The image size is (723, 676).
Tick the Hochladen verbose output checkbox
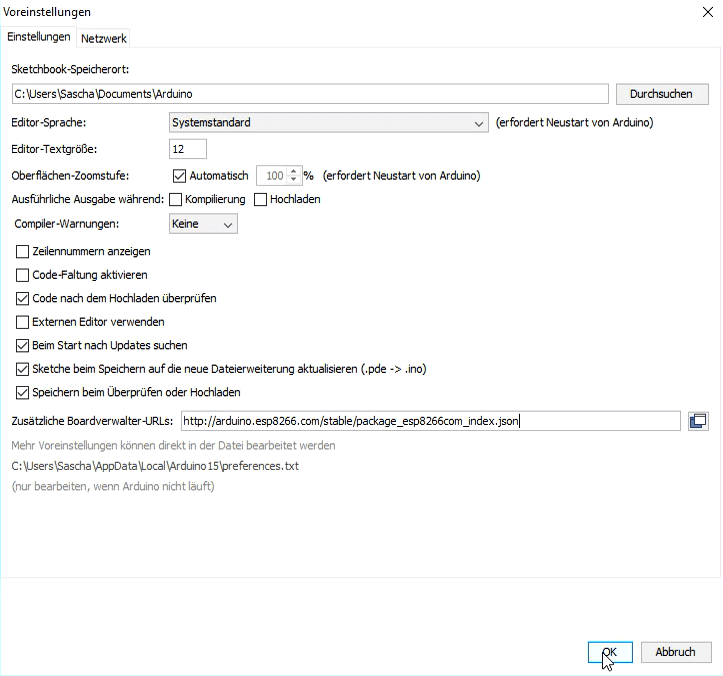click(261, 199)
